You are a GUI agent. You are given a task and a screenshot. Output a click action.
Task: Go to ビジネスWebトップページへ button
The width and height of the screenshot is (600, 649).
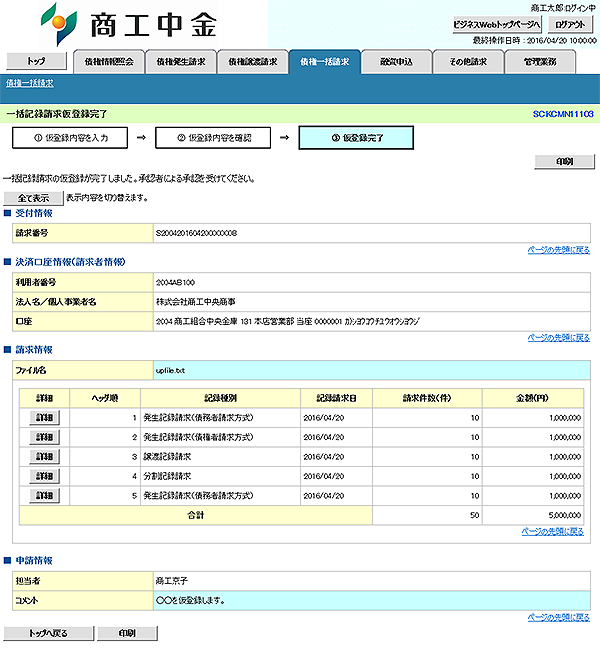coord(497,25)
